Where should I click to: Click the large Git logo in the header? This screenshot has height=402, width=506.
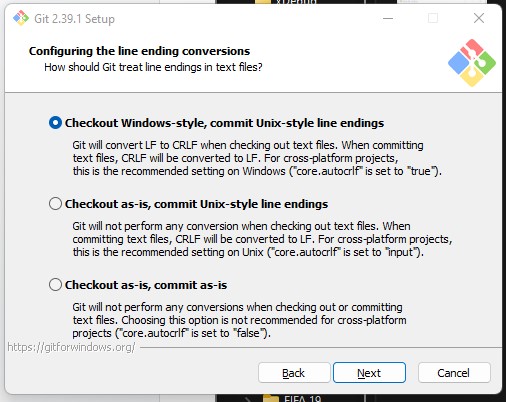click(x=472, y=63)
